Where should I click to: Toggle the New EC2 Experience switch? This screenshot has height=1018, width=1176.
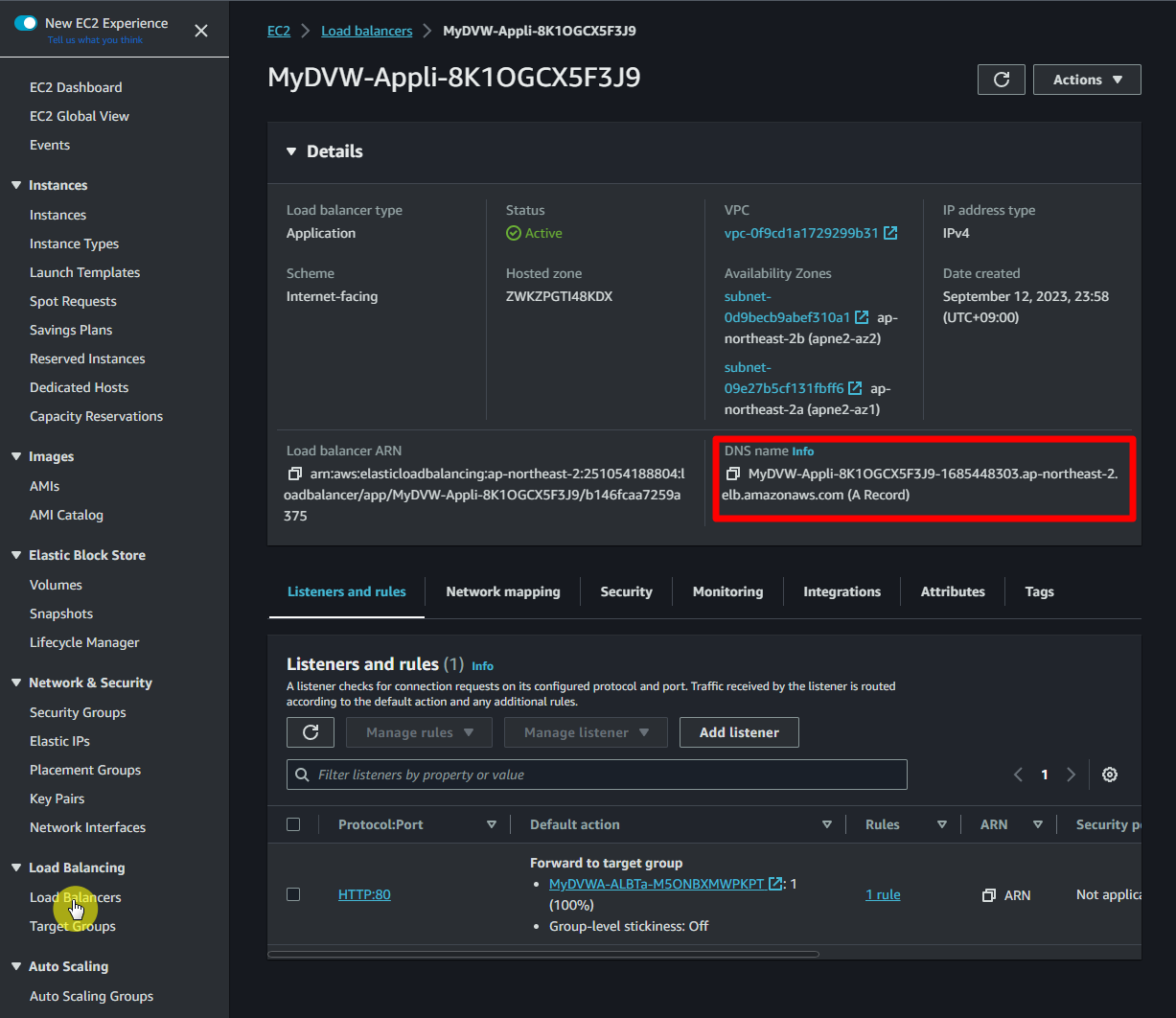point(26,23)
